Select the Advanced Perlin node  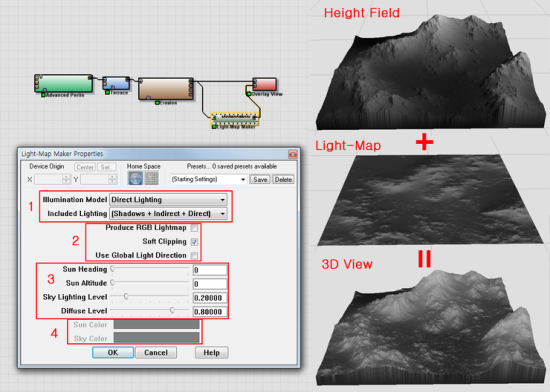(63, 83)
